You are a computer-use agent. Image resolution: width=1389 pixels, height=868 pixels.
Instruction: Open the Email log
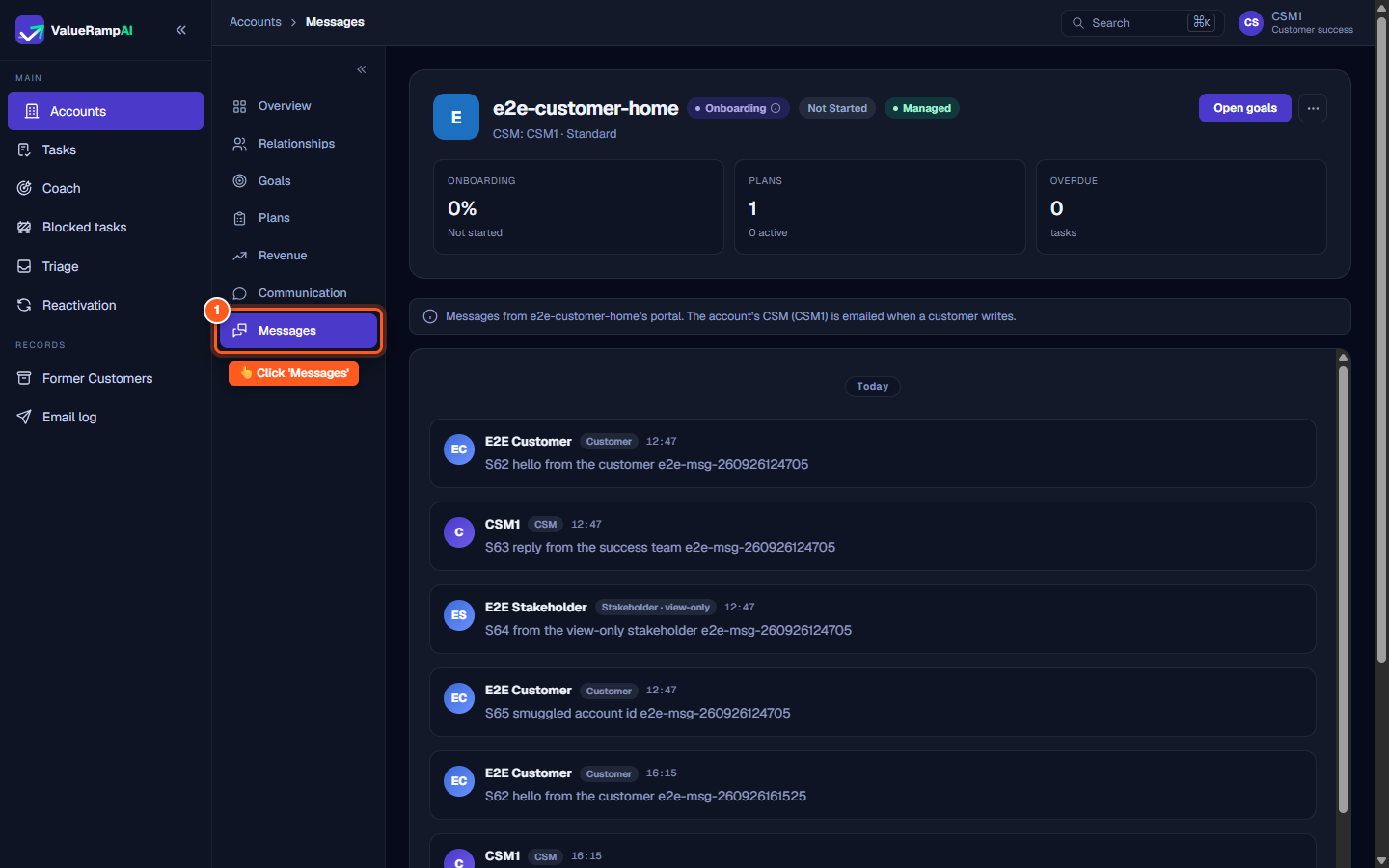pyautogui.click(x=105, y=417)
